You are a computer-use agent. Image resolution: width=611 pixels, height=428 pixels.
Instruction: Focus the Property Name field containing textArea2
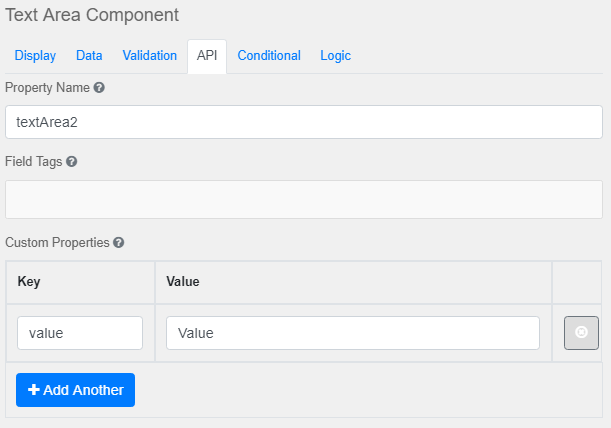point(304,122)
